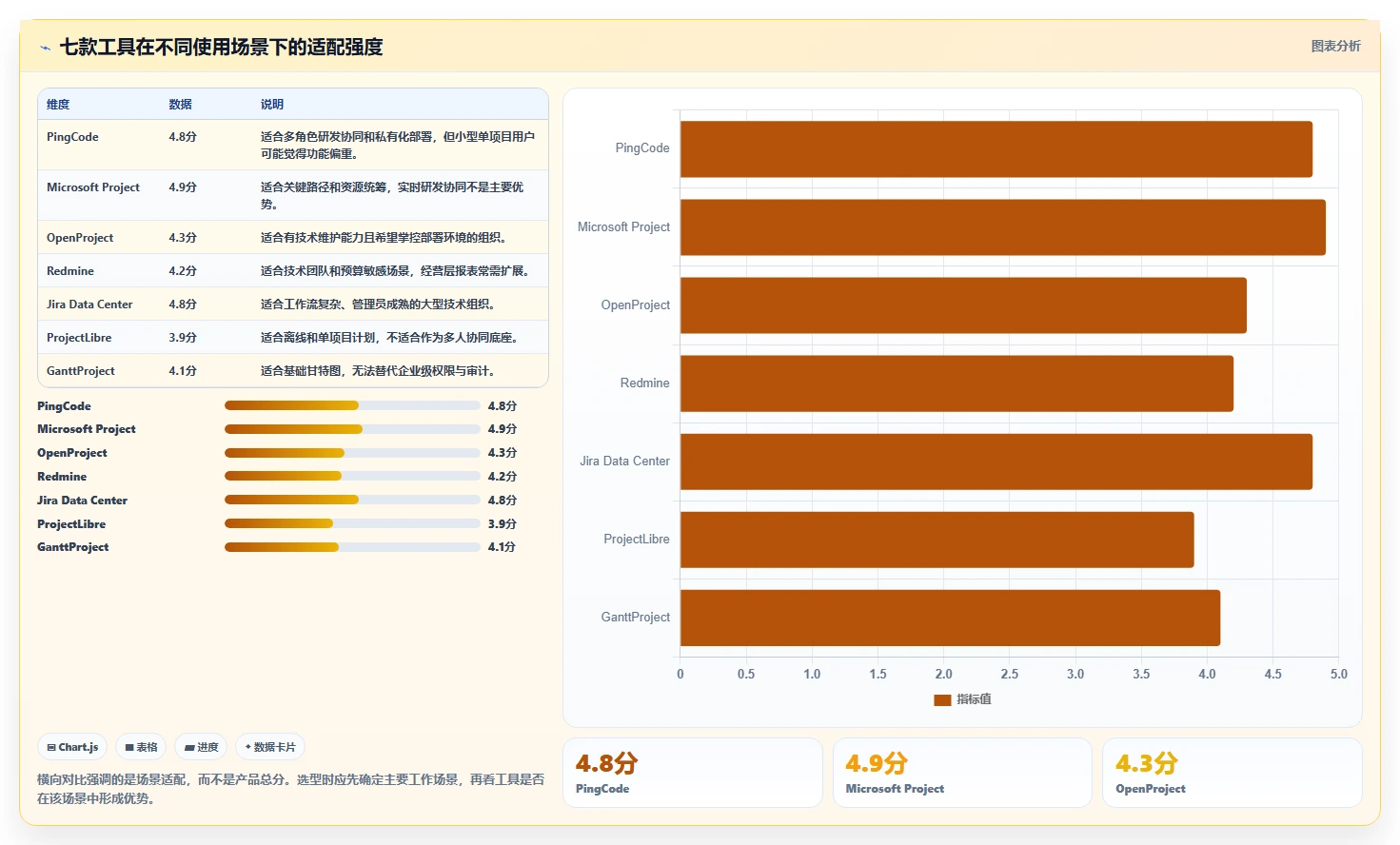Click the 进度 tag chip
Image resolution: width=1400 pixels, height=845 pixels.
click(201, 747)
